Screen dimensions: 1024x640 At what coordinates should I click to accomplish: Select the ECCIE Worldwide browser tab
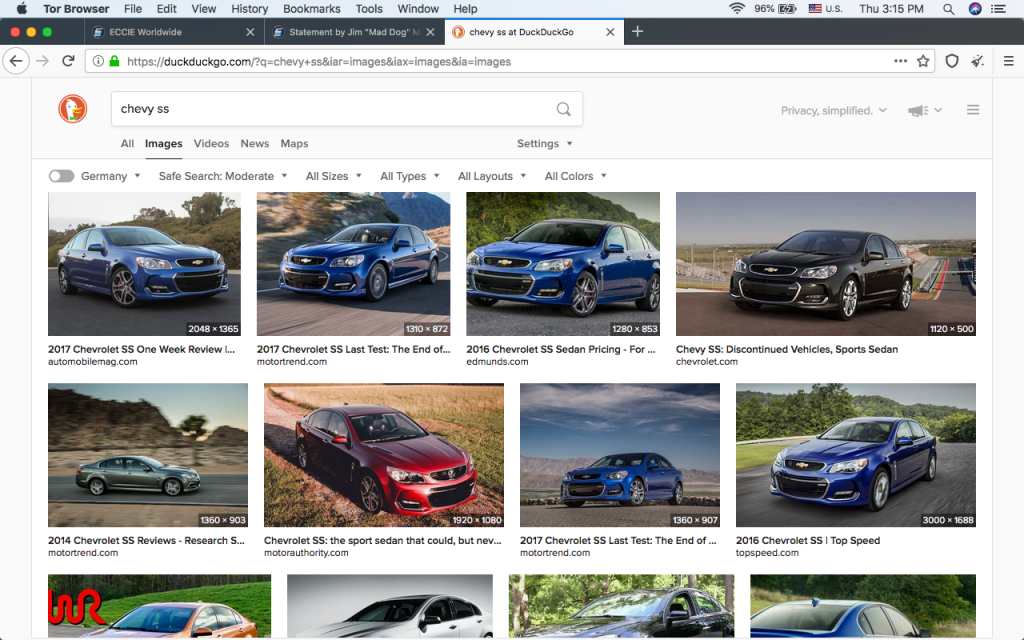coord(174,32)
